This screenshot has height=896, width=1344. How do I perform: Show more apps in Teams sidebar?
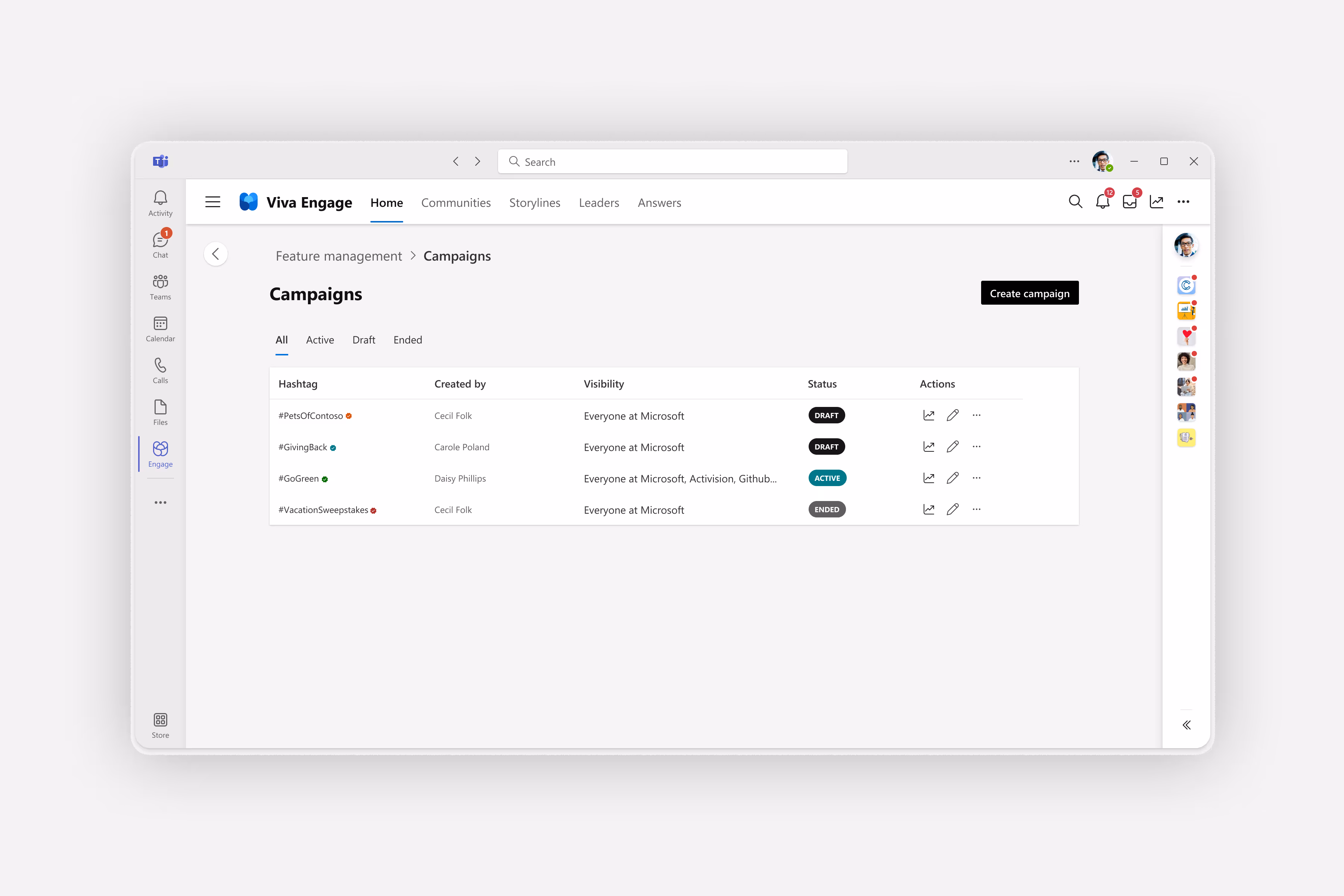[160, 503]
